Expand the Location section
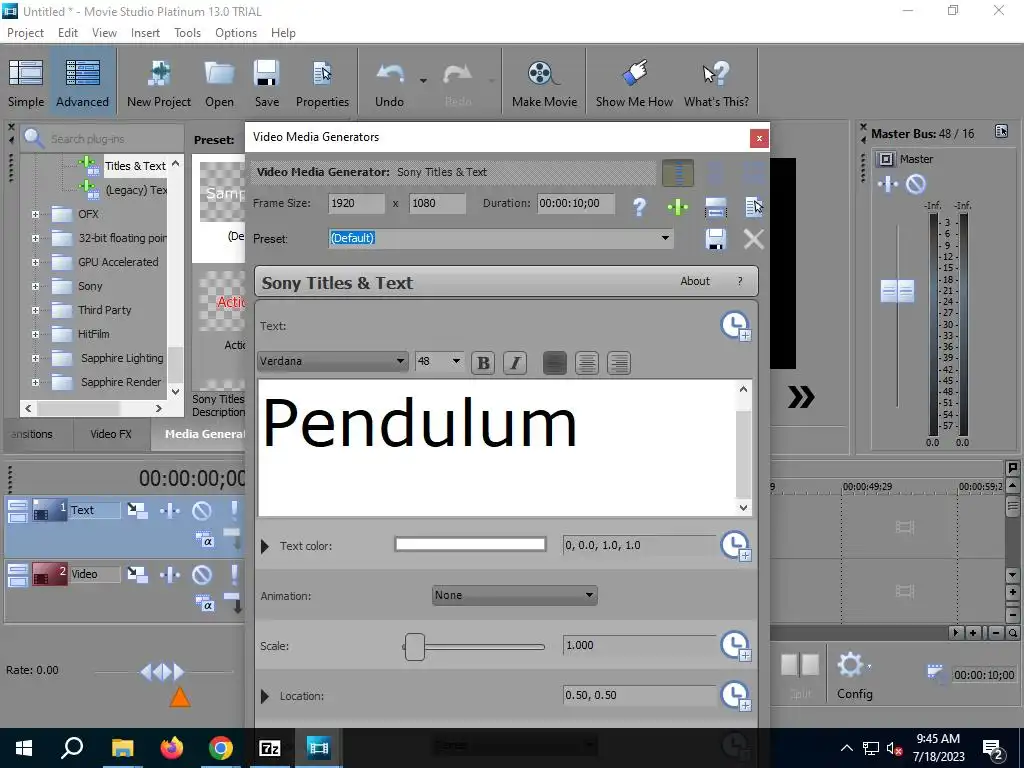 coord(264,696)
